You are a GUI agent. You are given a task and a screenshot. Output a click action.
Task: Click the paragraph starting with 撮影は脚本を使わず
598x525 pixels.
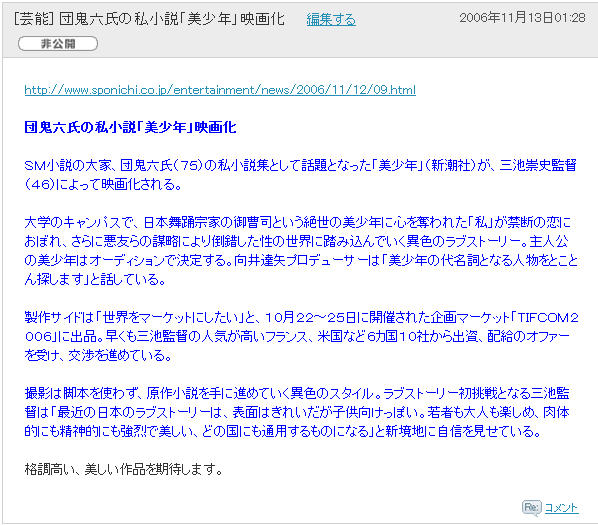point(297,413)
